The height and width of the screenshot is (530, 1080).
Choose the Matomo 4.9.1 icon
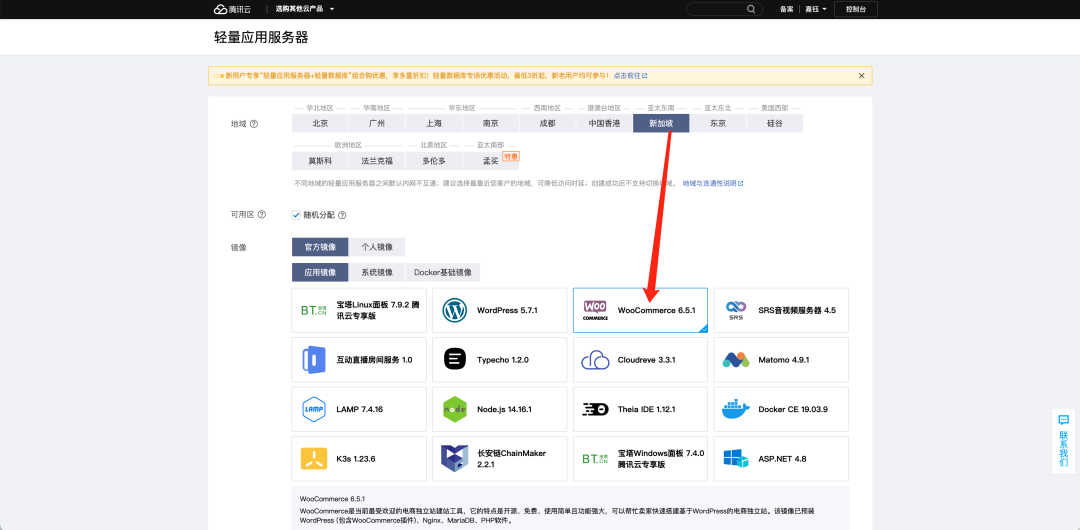pyautogui.click(x=736, y=360)
